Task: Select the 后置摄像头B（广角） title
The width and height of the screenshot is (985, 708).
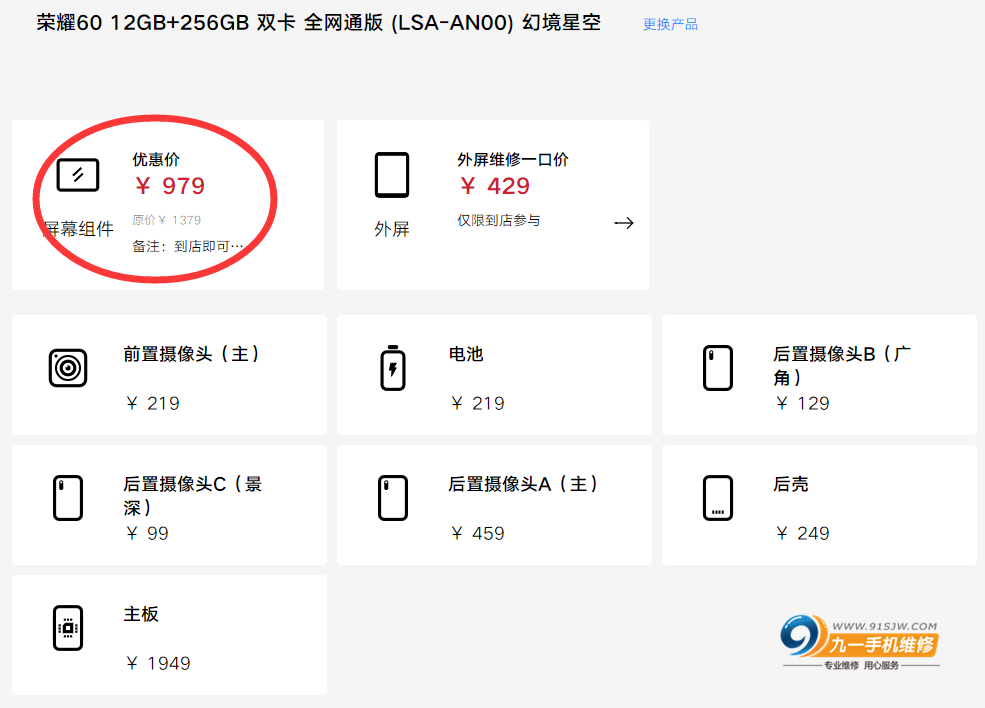Action: (x=842, y=366)
